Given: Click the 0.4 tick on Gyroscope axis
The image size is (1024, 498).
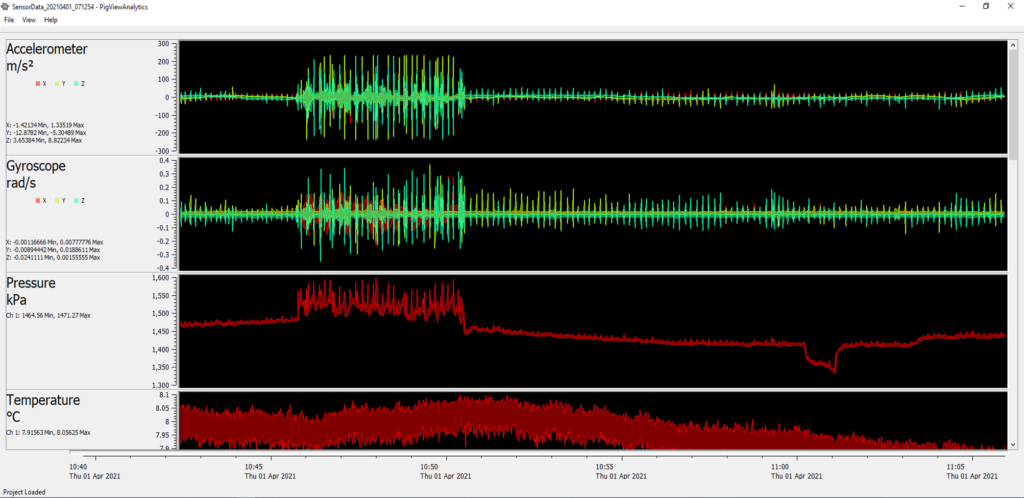Looking at the screenshot, I should (165, 161).
